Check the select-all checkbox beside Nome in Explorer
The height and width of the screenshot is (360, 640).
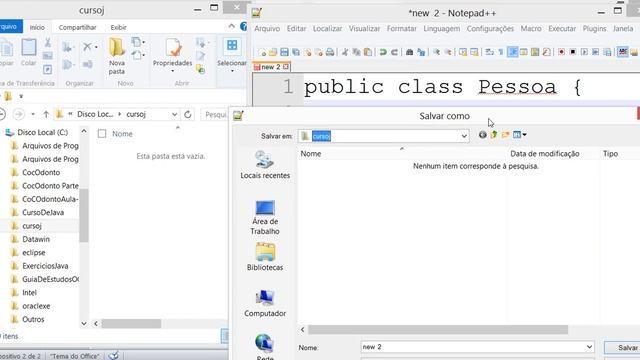[x=102, y=134]
